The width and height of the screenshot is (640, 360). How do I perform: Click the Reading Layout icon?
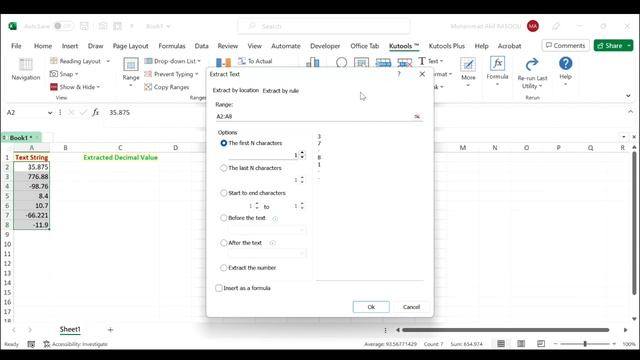(x=54, y=61)
